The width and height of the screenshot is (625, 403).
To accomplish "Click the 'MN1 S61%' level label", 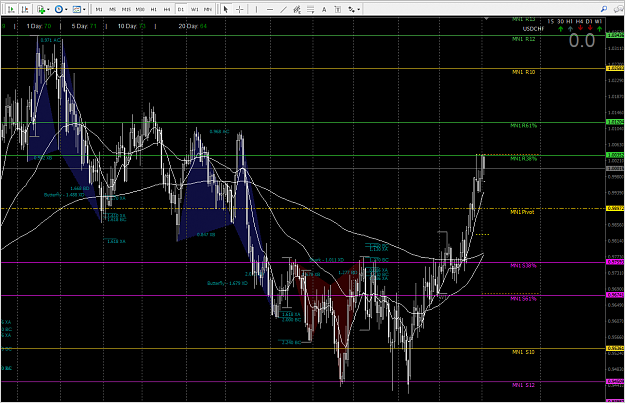I will click(523, 299).
